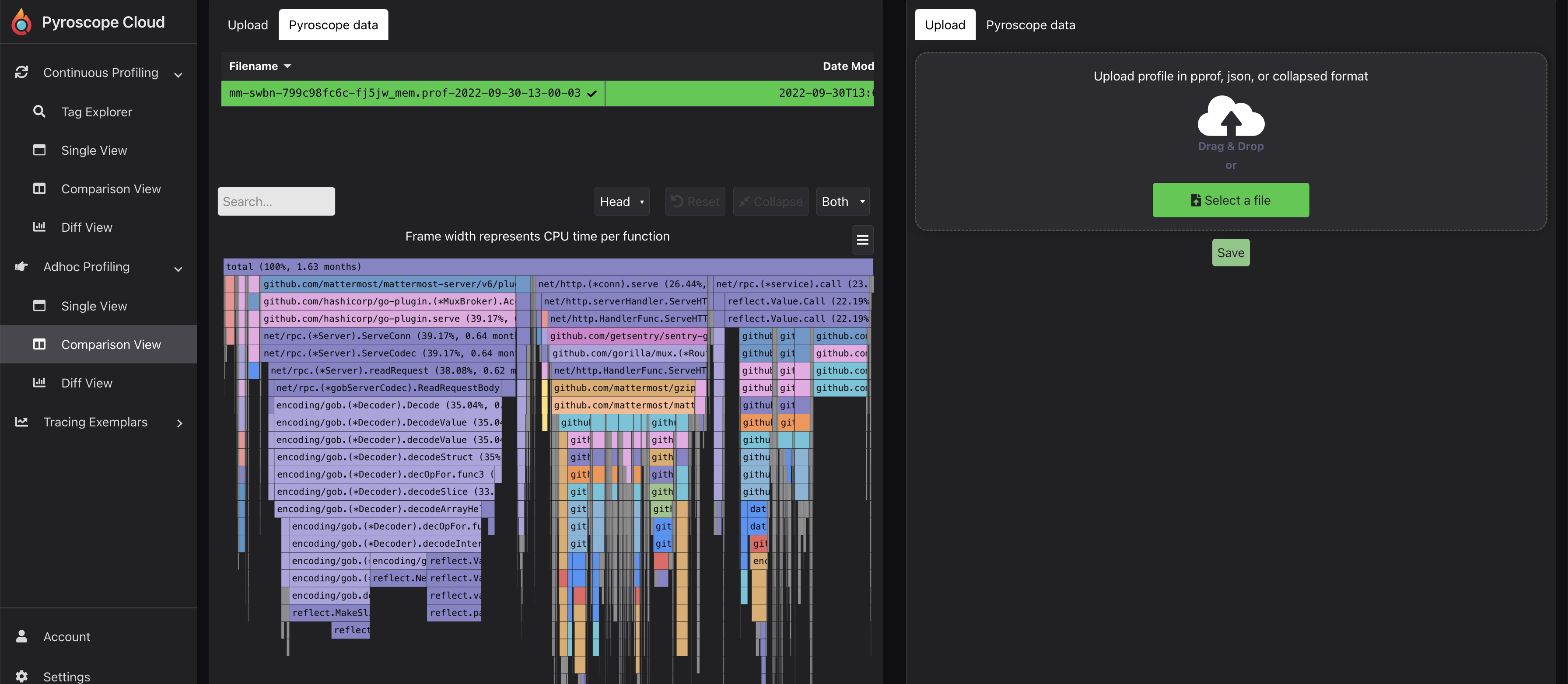Viewport: 1568px width, 684px height.
Task: Open Single View under Adhoc Profiling
Action: pyautogui.click(x=94, y=306)
